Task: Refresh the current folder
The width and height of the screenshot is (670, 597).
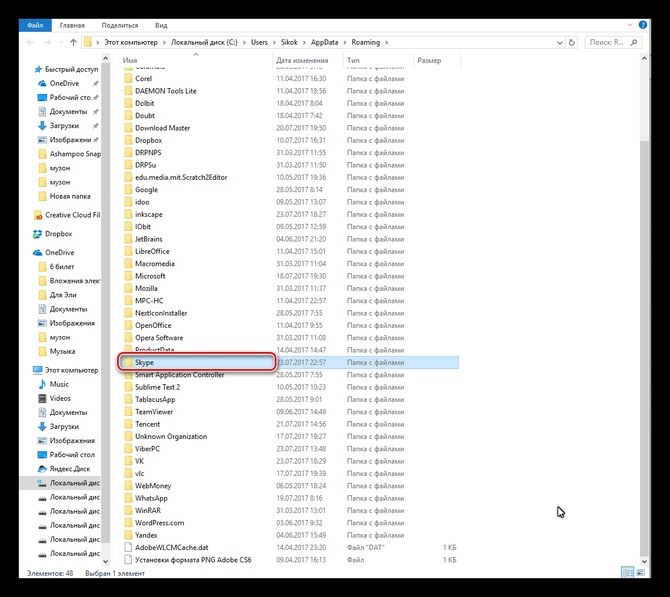Action: click(x=571, y=42)
